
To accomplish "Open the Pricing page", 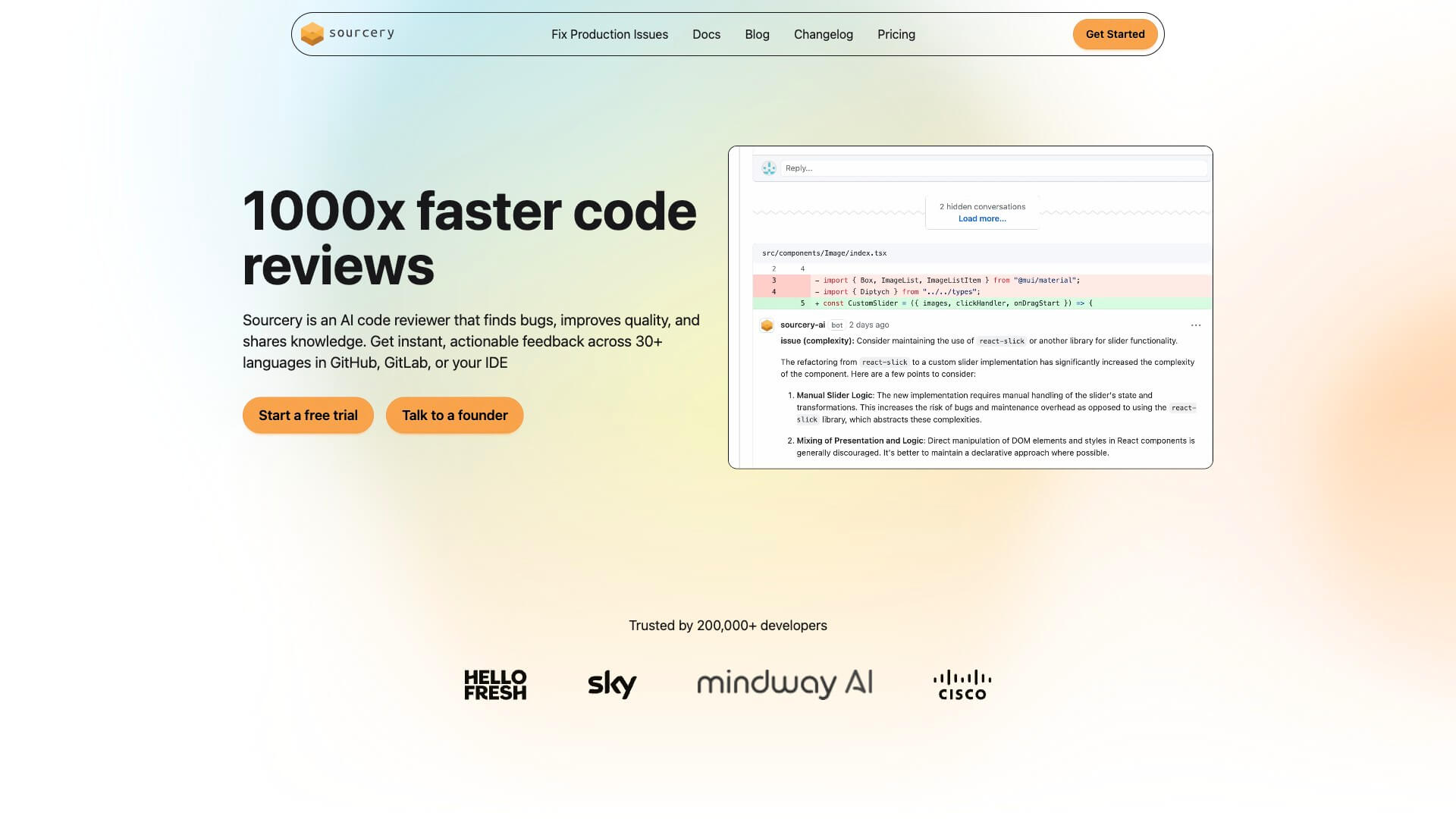I will (896, 35).
